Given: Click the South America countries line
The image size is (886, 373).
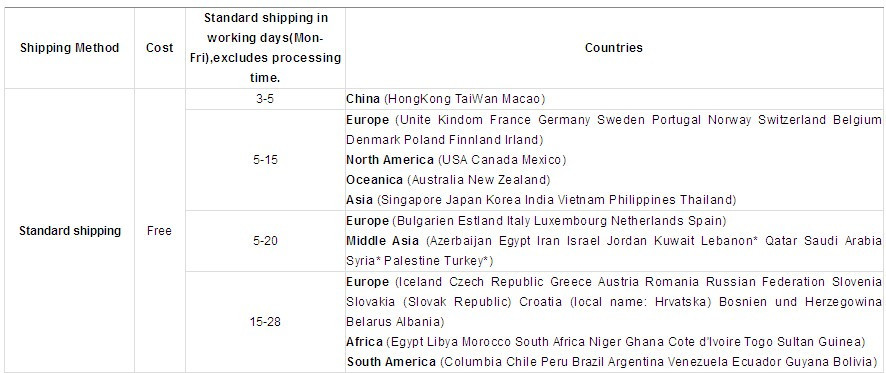Looking at the screenshot, I should pos(612,362).
